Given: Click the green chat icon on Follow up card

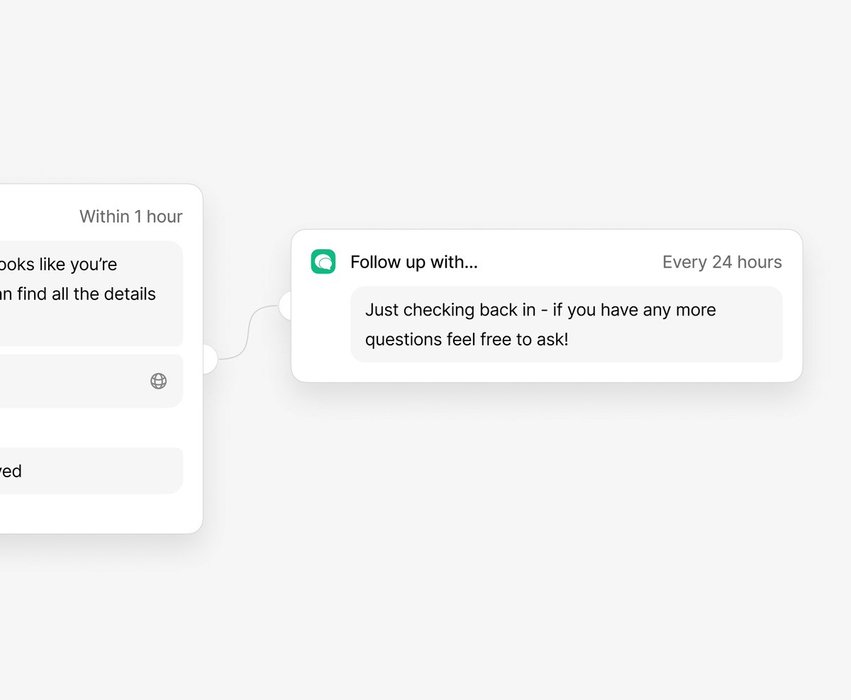Looking at the screenshot, I should click(323, 262).
